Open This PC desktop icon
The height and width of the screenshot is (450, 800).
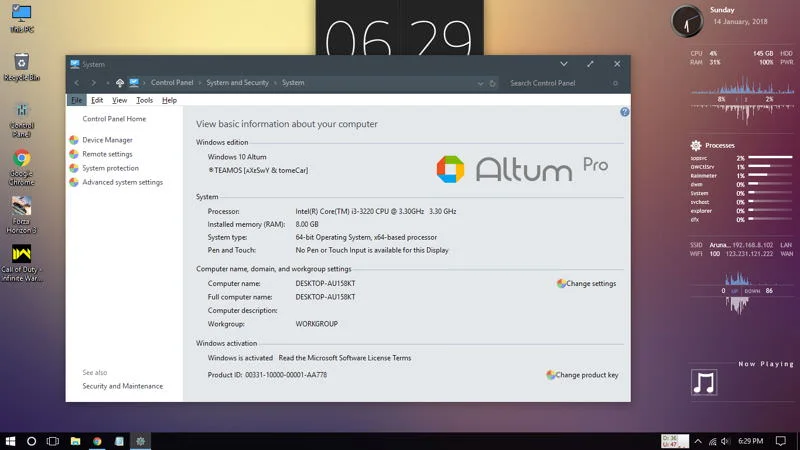(x=21, y=18)
